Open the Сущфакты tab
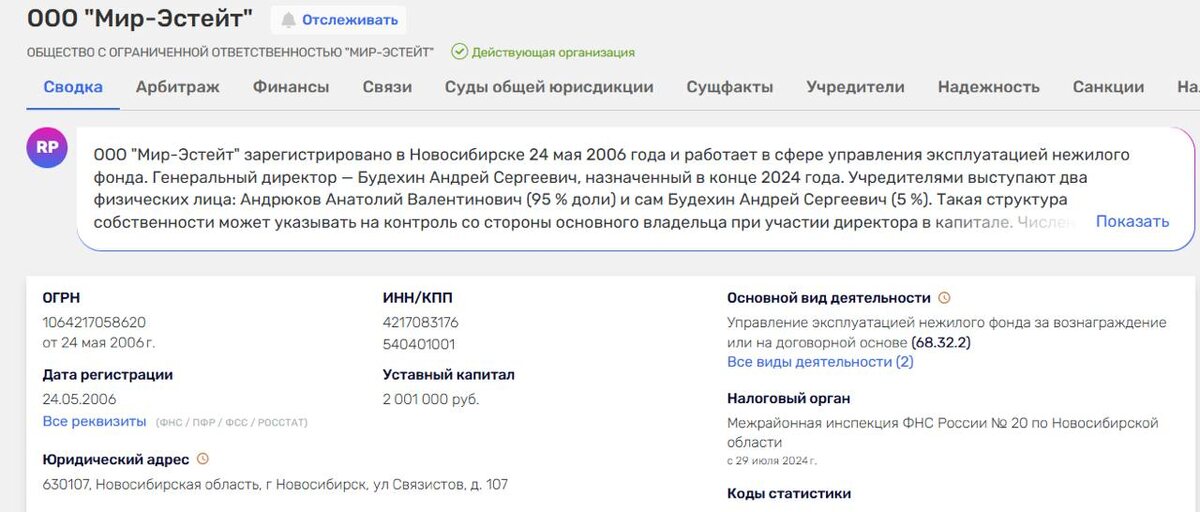Viewport: 1200px width, 512px height. (729, 87)
